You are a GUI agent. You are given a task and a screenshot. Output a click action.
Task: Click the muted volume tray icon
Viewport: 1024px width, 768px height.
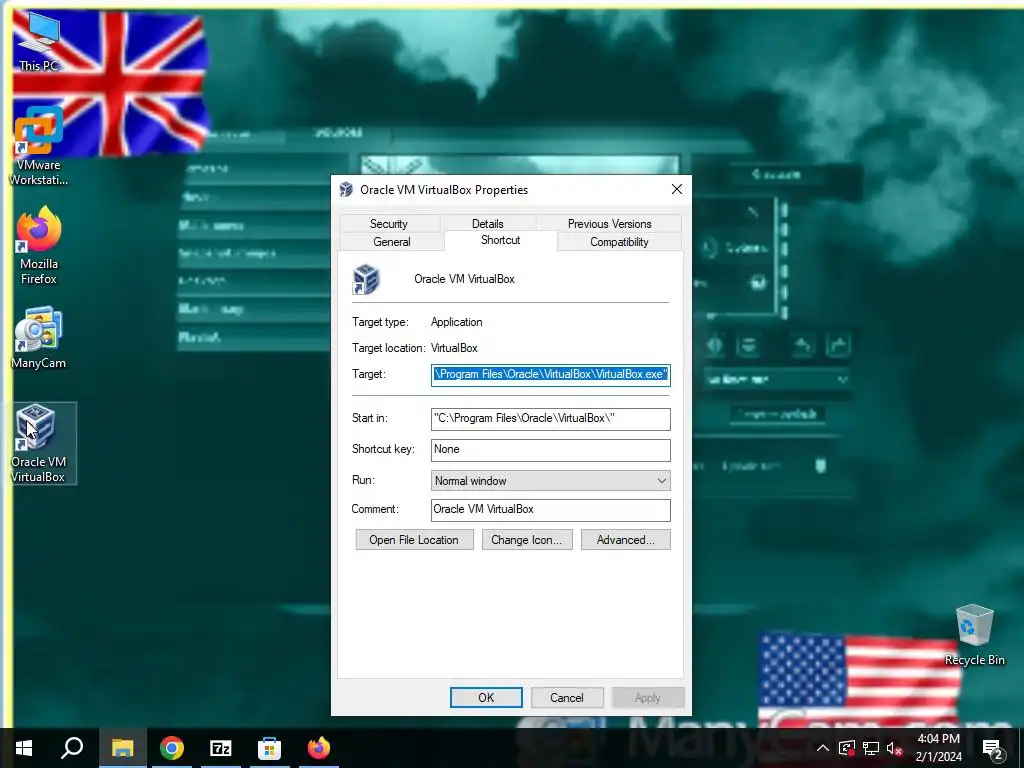tap(895, 748)
